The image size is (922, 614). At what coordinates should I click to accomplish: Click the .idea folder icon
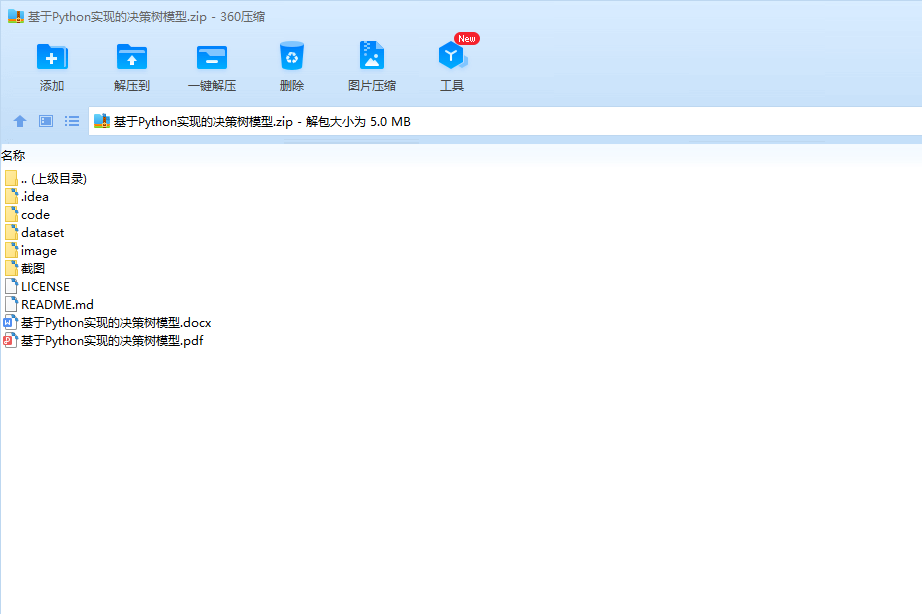click(11, 196)
